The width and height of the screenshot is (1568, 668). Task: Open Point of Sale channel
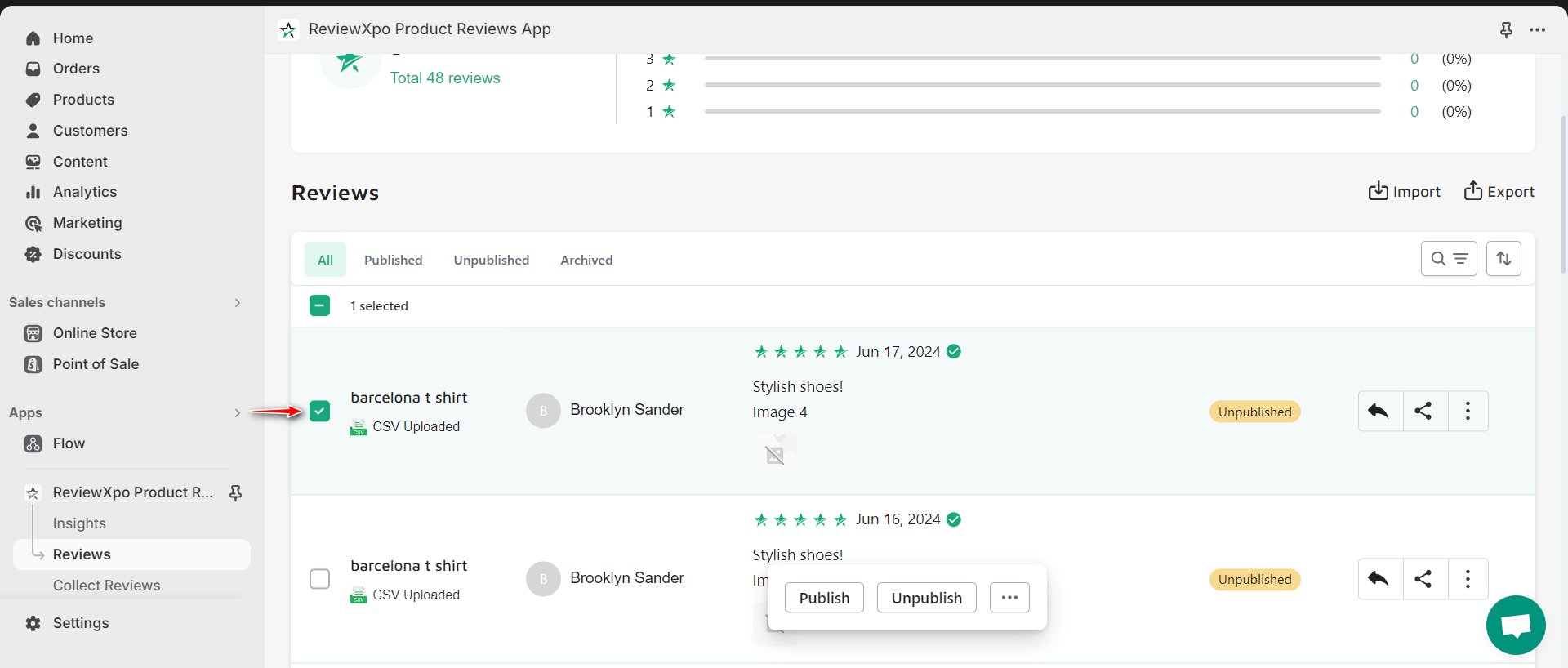[x=96, y=364]
